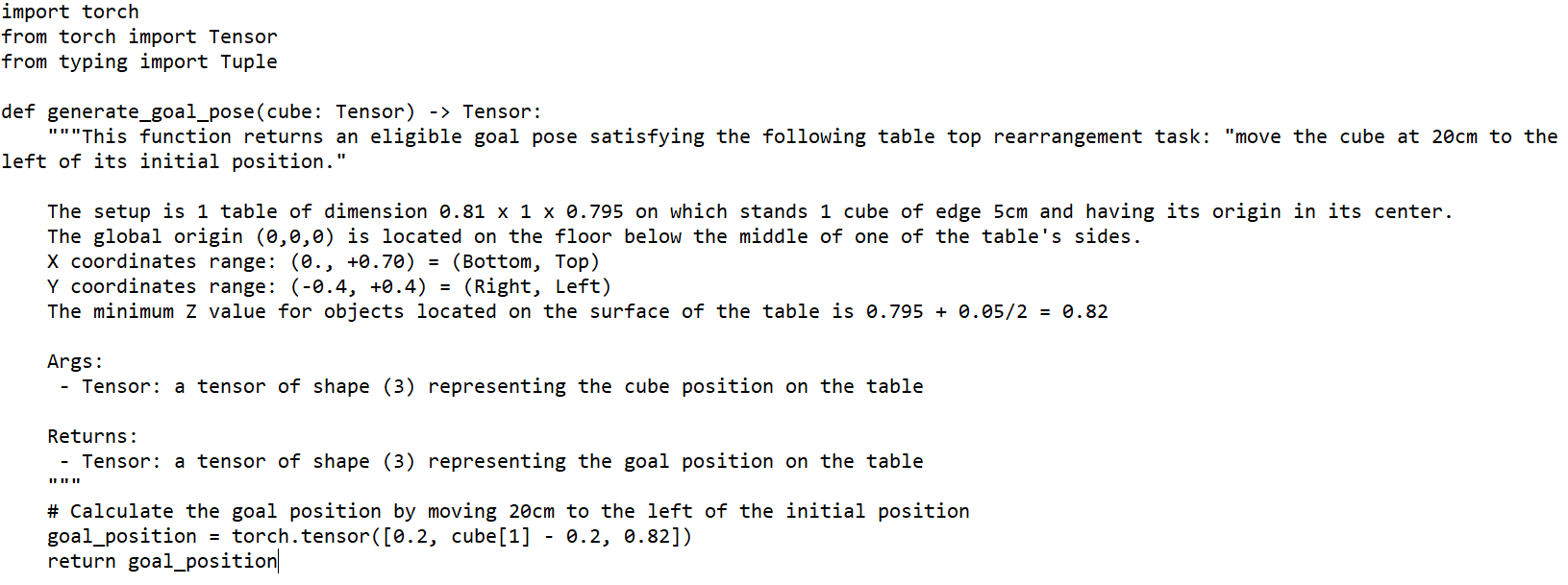This screenshot has height=585, width=1568.
Task: Click the value '0.82' in minimum Z line
Action: click(1085, 312)
